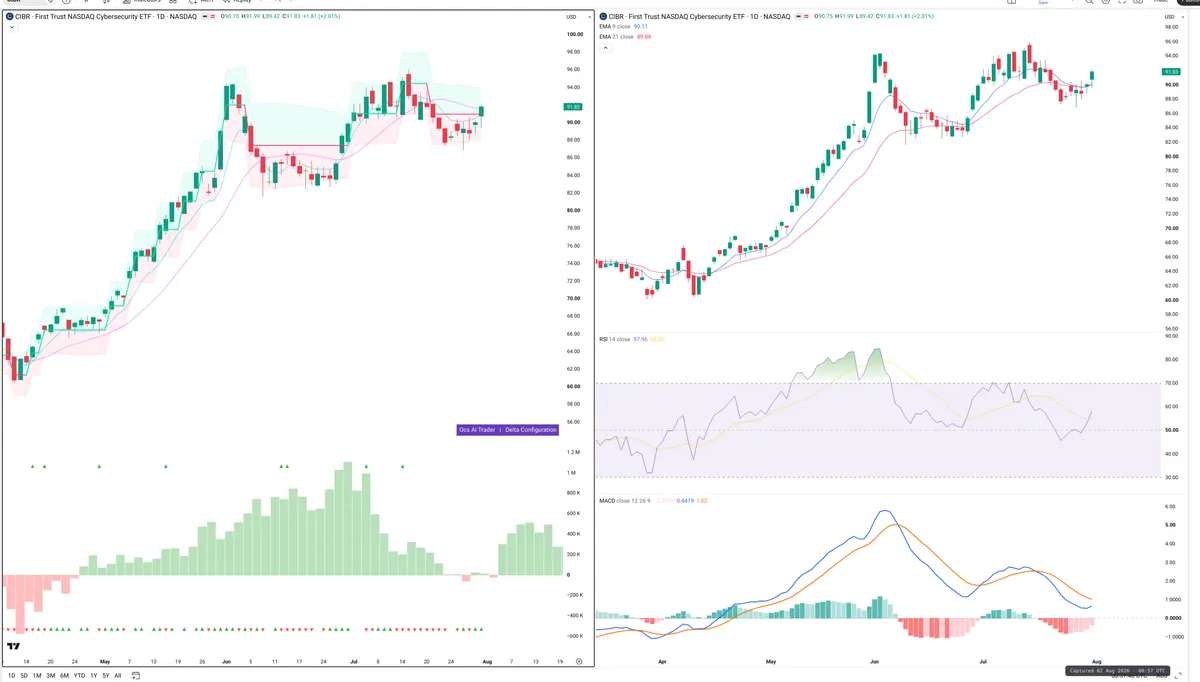The width and height of the screenshot is (1200, 682).
Task: Open Delta Configuration on left chart
Action: coord(531,430)
